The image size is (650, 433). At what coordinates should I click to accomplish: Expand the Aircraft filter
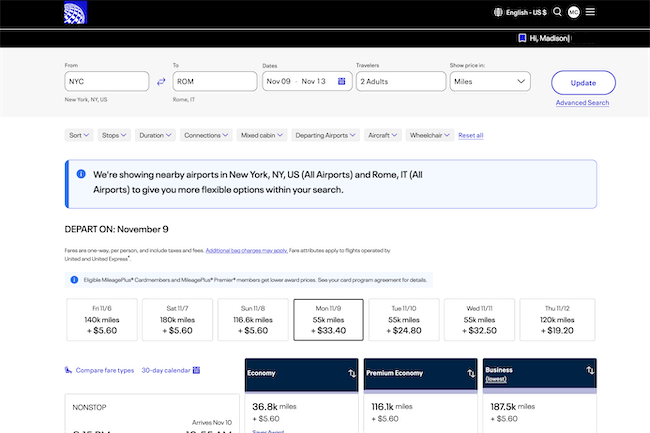click(x=383, y=135)
